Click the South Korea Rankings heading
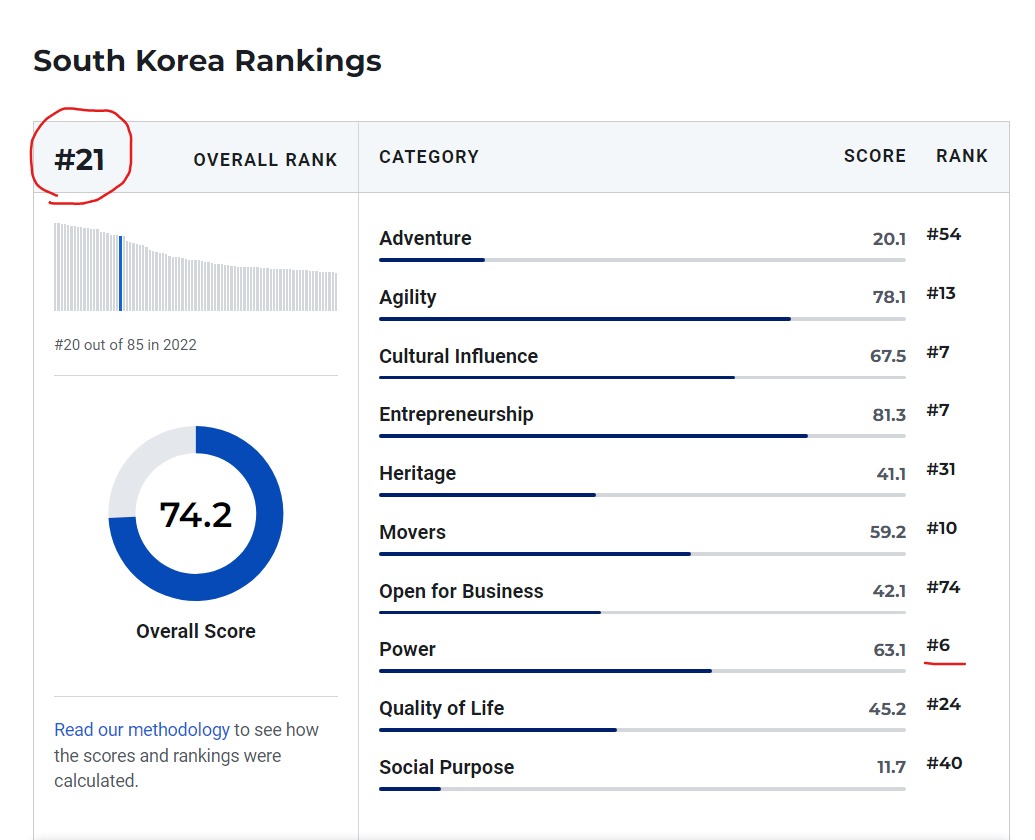 [207, 61]
